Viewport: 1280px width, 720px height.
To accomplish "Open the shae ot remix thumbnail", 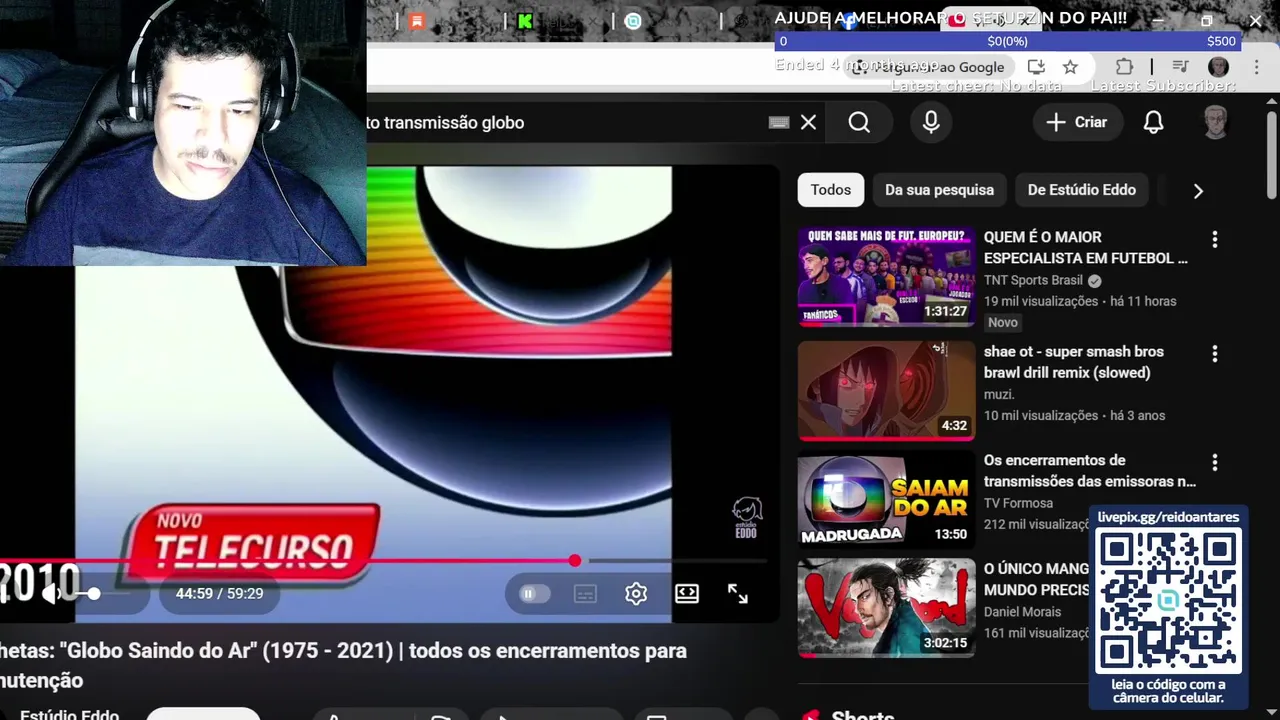I will (886, 391).
